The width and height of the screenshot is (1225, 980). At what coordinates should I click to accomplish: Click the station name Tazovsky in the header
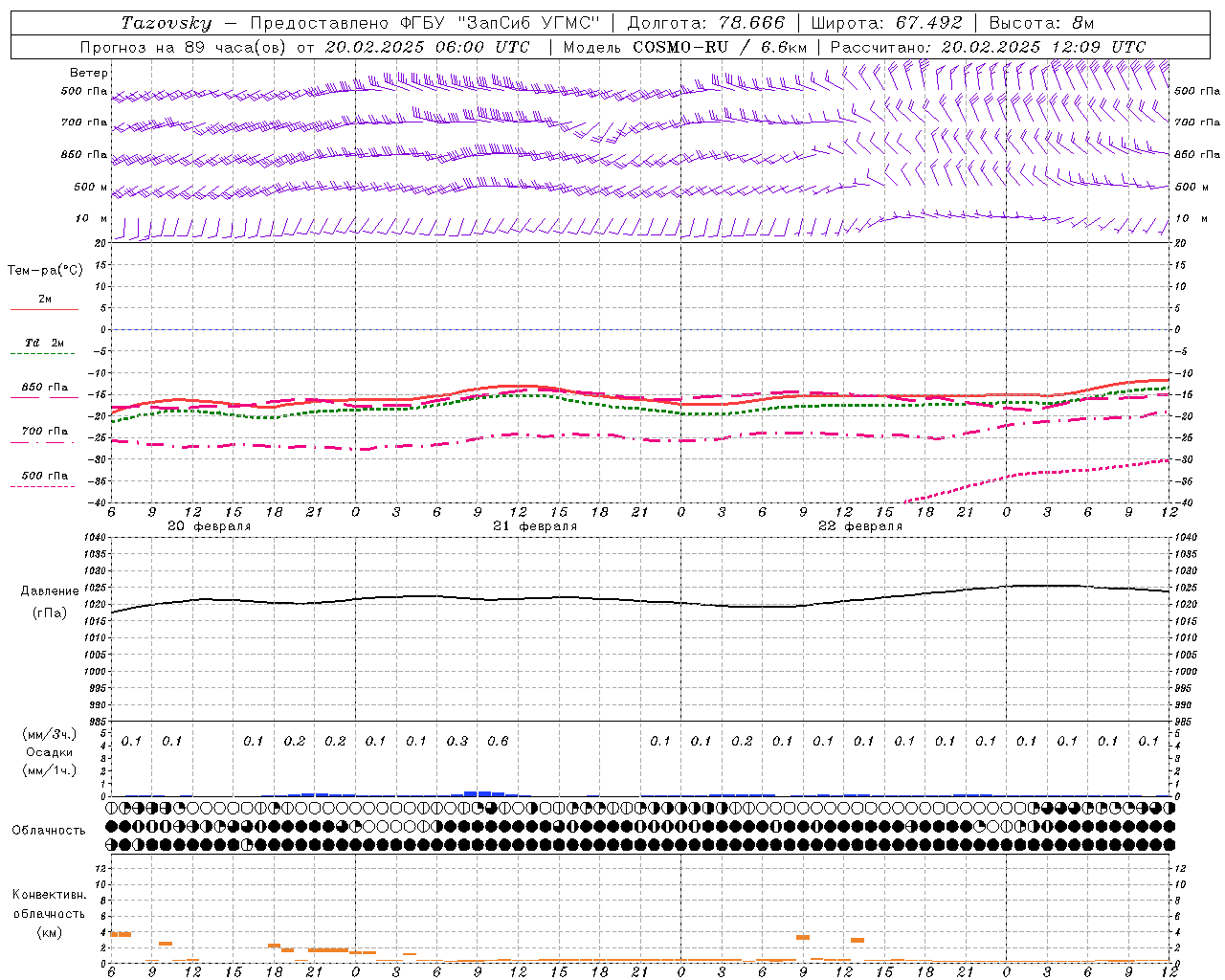pyautogui.click(x=166, y=23)
